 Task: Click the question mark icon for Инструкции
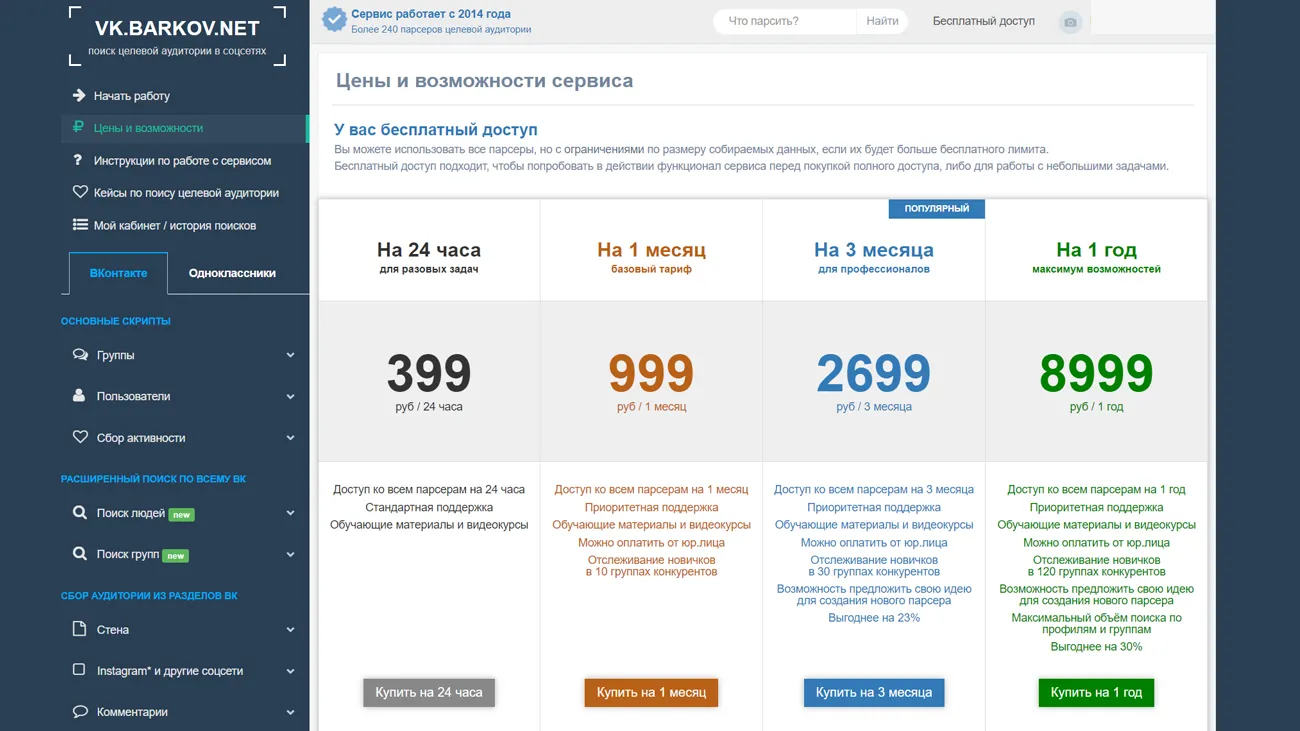(x=78, y=160)
